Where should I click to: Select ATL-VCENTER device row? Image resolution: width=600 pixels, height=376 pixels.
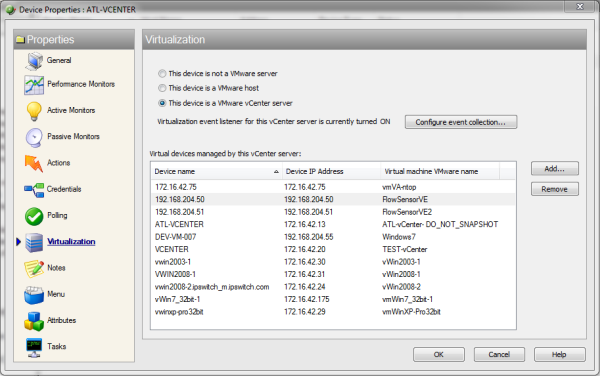coord(333,224)
